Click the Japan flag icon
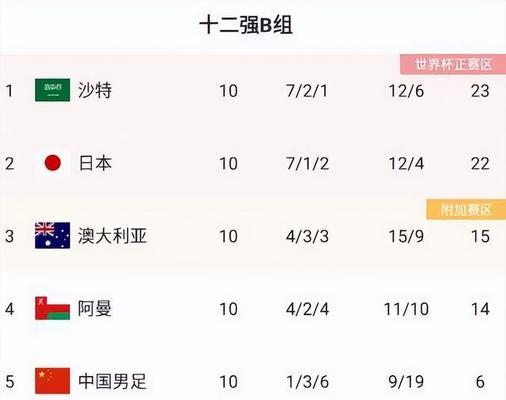This screenshot has width=506, height=400. tap(52, 163)
